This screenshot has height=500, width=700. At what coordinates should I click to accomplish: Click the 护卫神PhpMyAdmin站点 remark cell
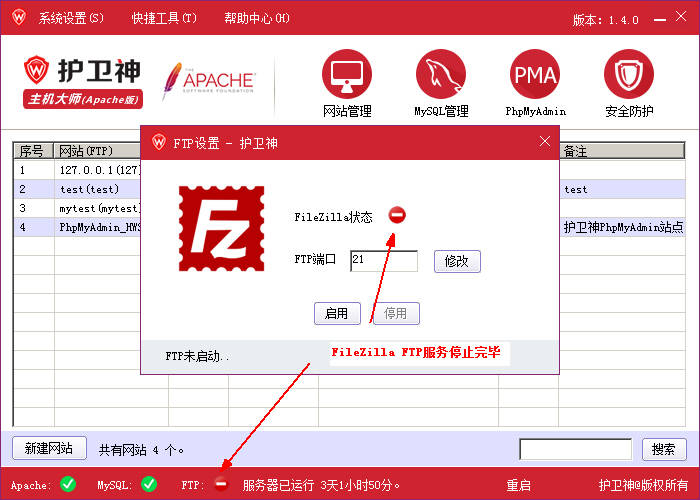623,227
